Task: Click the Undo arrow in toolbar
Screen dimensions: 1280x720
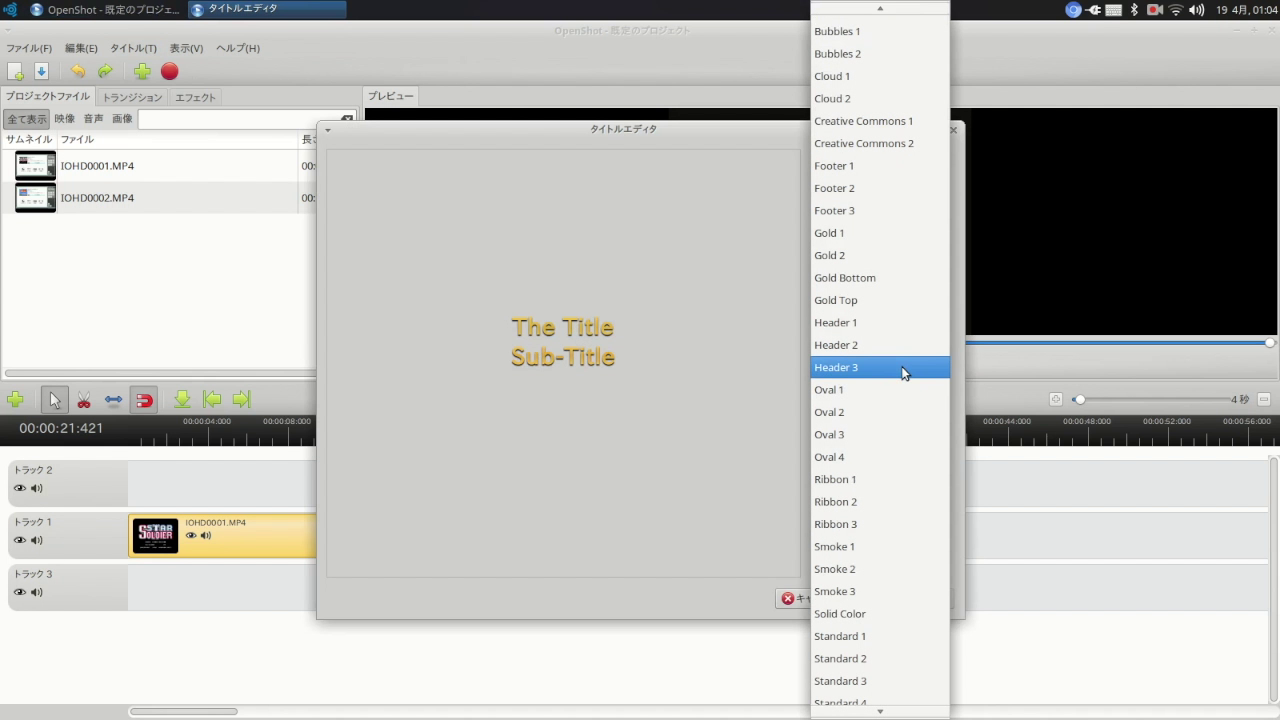Action: (77, 71)
